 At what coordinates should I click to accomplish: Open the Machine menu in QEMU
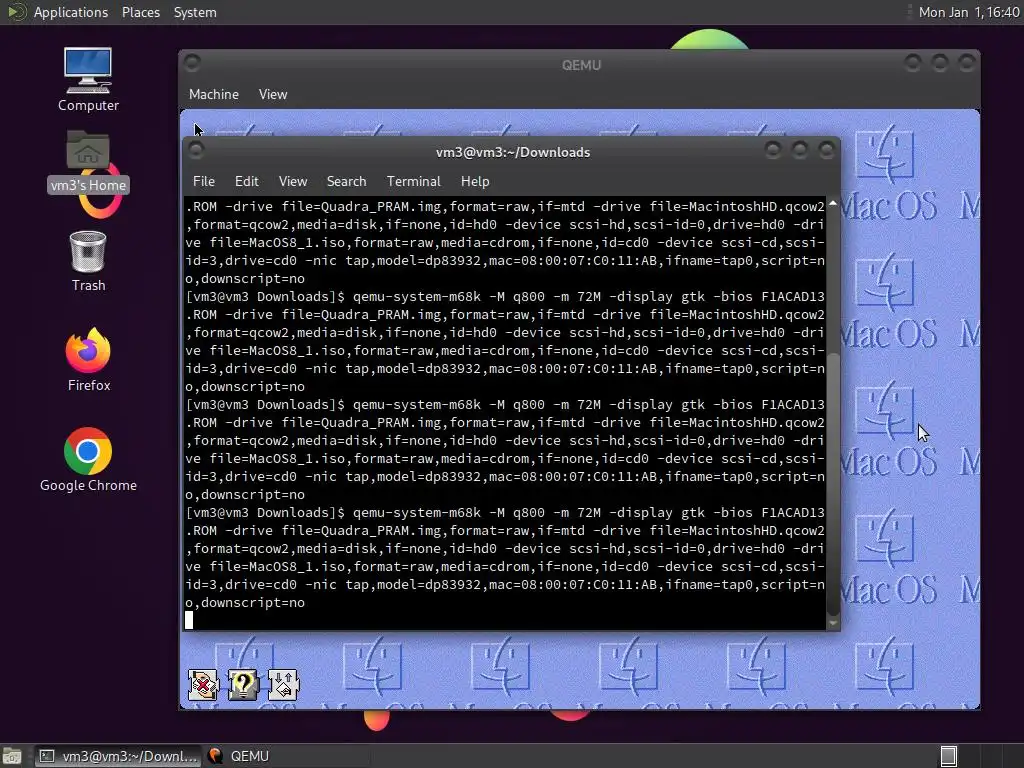pos(214,94)
